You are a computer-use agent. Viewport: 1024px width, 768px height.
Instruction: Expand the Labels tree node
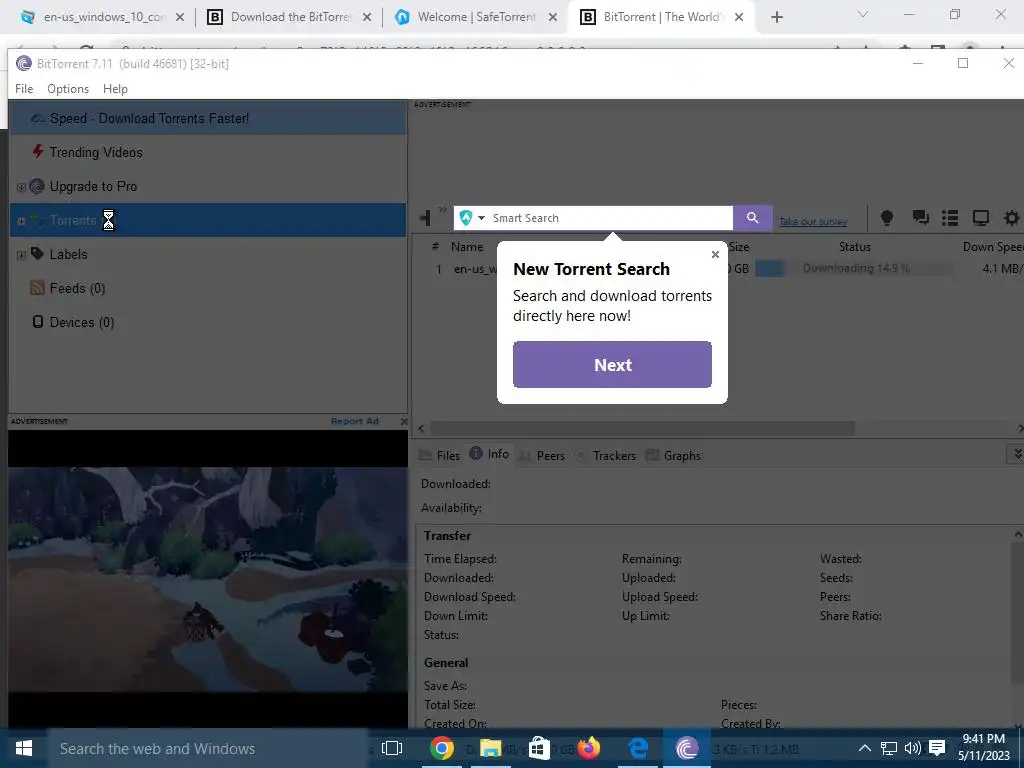[x=21, y=255]
